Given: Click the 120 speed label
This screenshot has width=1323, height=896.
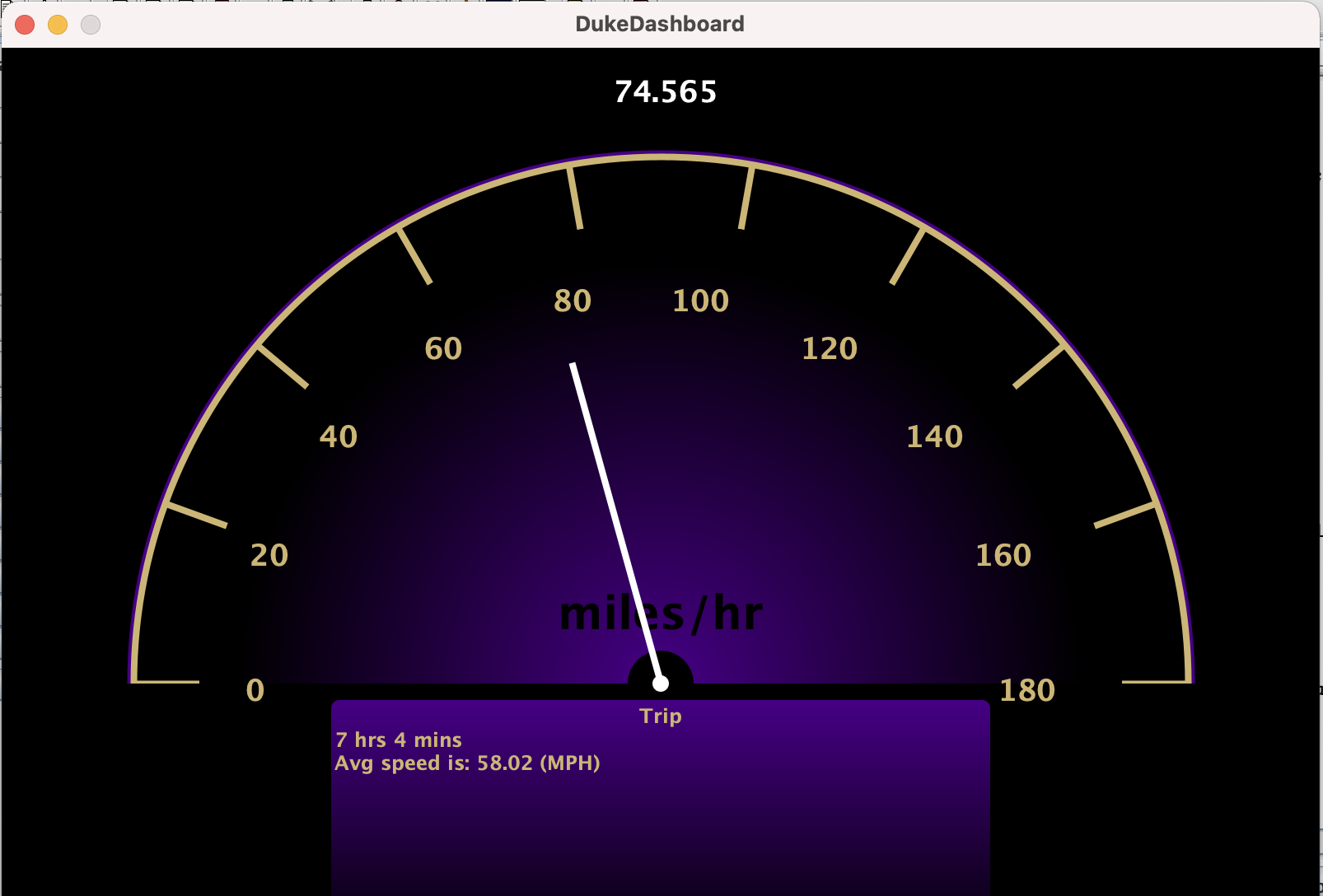Looking at the screenshot, I should (830, 349).
